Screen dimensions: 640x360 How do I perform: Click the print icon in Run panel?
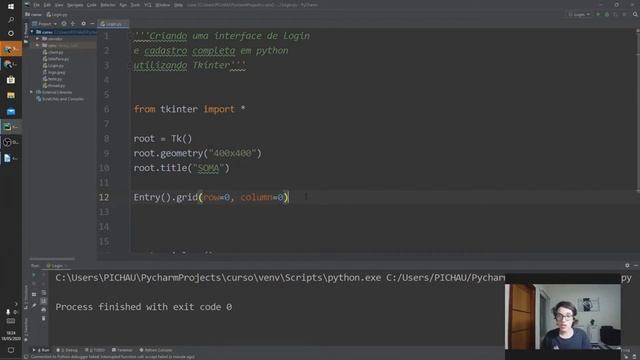point(44,310)
